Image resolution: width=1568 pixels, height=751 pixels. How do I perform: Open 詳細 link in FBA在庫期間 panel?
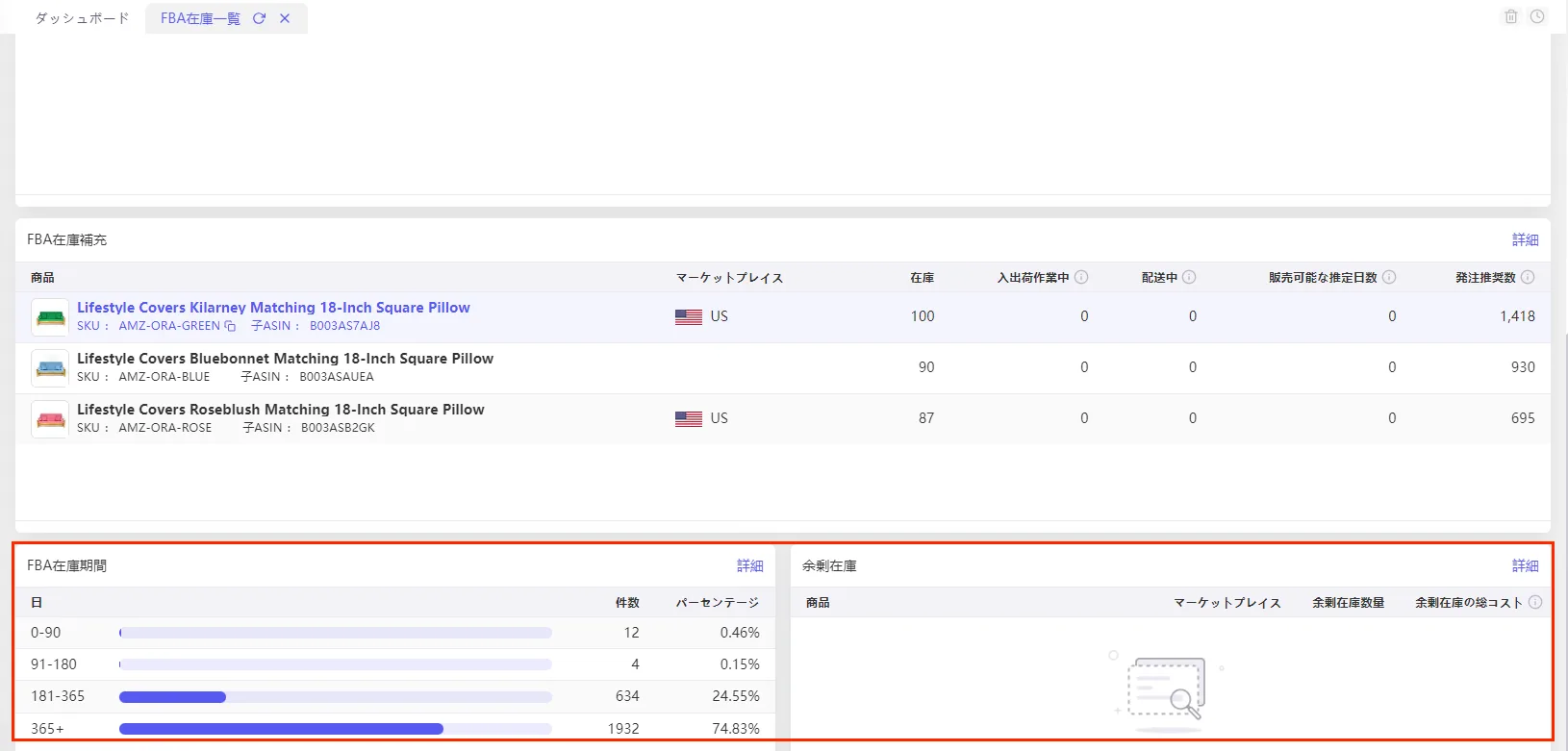click(749, 565)
